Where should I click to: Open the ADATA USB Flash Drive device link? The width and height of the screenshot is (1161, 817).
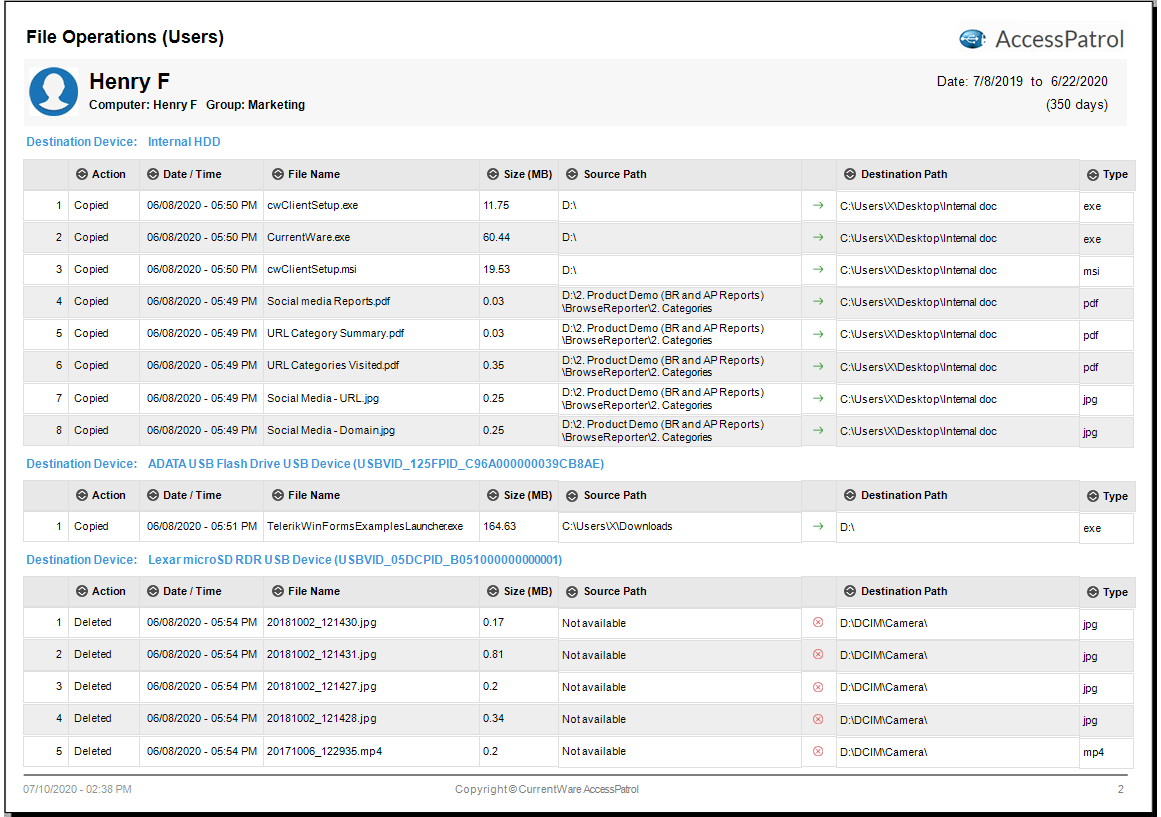click(375, 464)
